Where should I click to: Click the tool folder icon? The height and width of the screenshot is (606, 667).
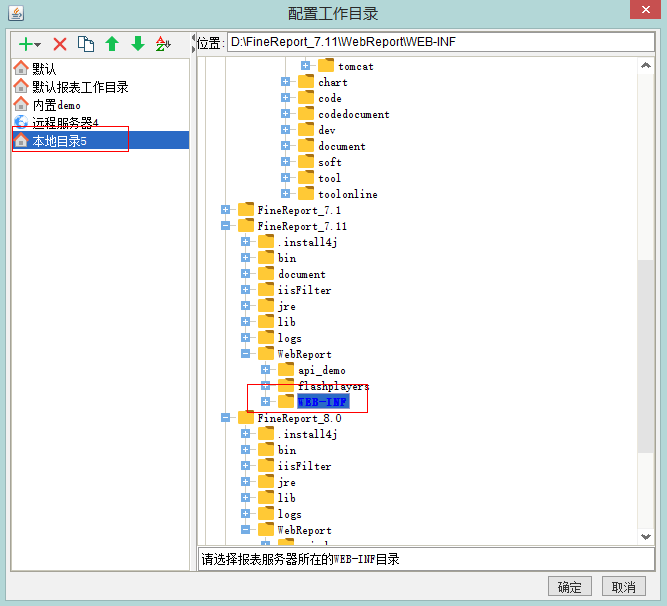click(306, 177)
